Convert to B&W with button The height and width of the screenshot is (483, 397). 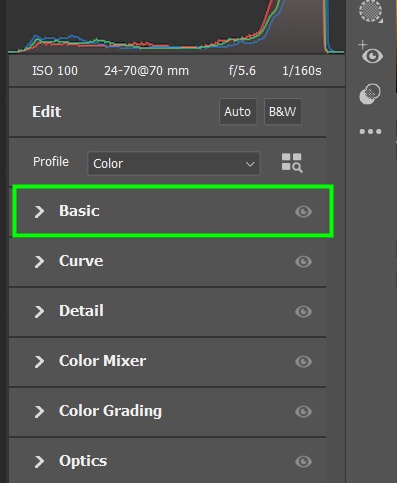tap(283, 112)
